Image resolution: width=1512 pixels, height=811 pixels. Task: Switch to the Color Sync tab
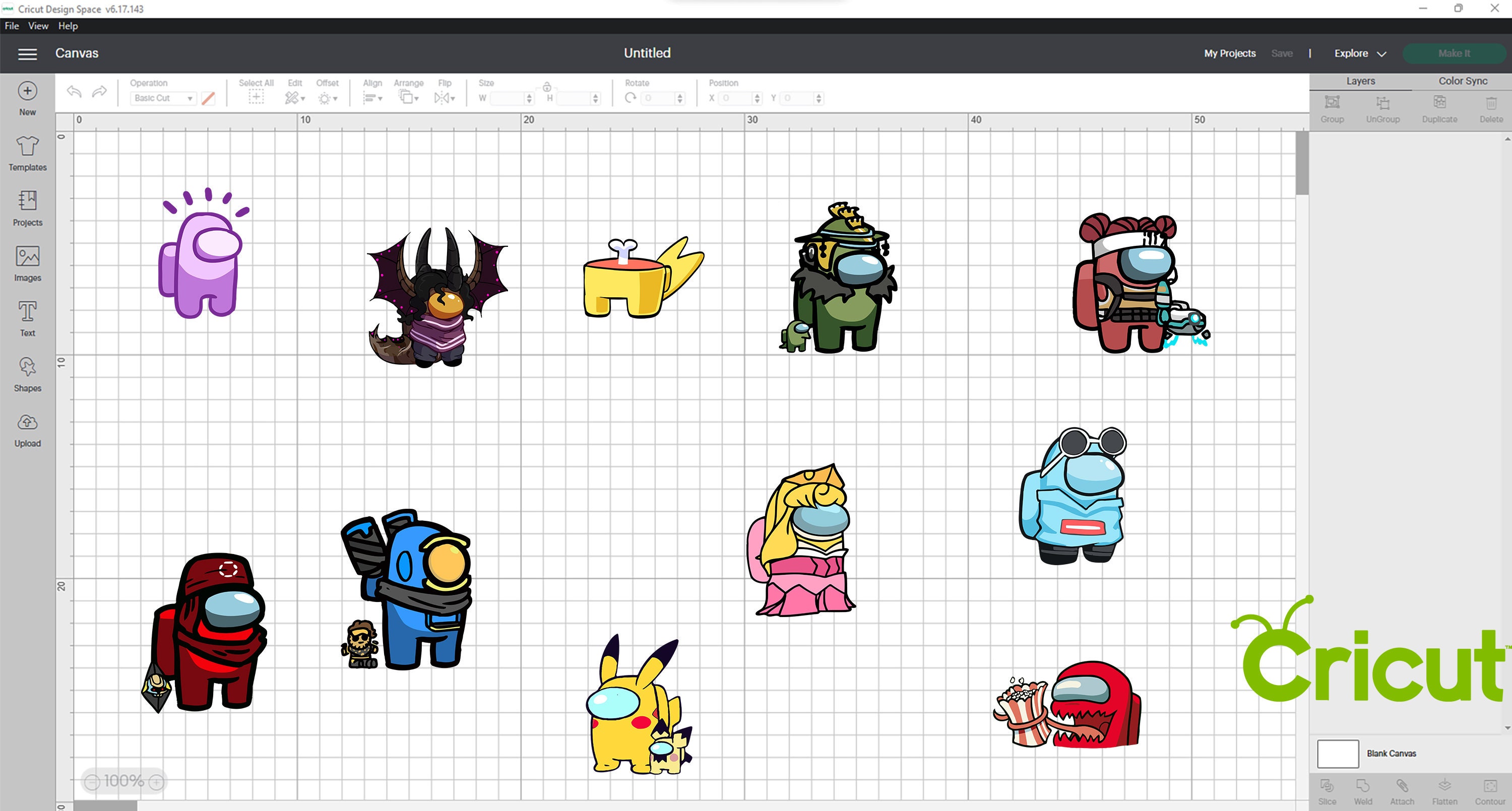[1462, 81]
